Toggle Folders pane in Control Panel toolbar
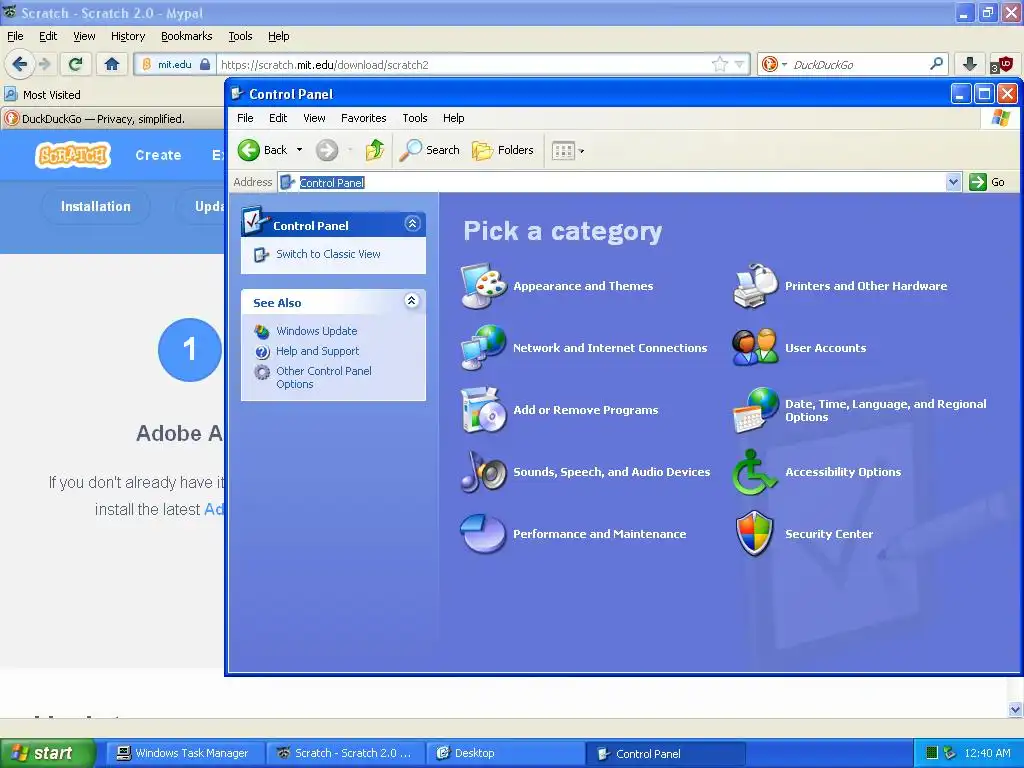1024x768 pixels. (x=503, y=150)
